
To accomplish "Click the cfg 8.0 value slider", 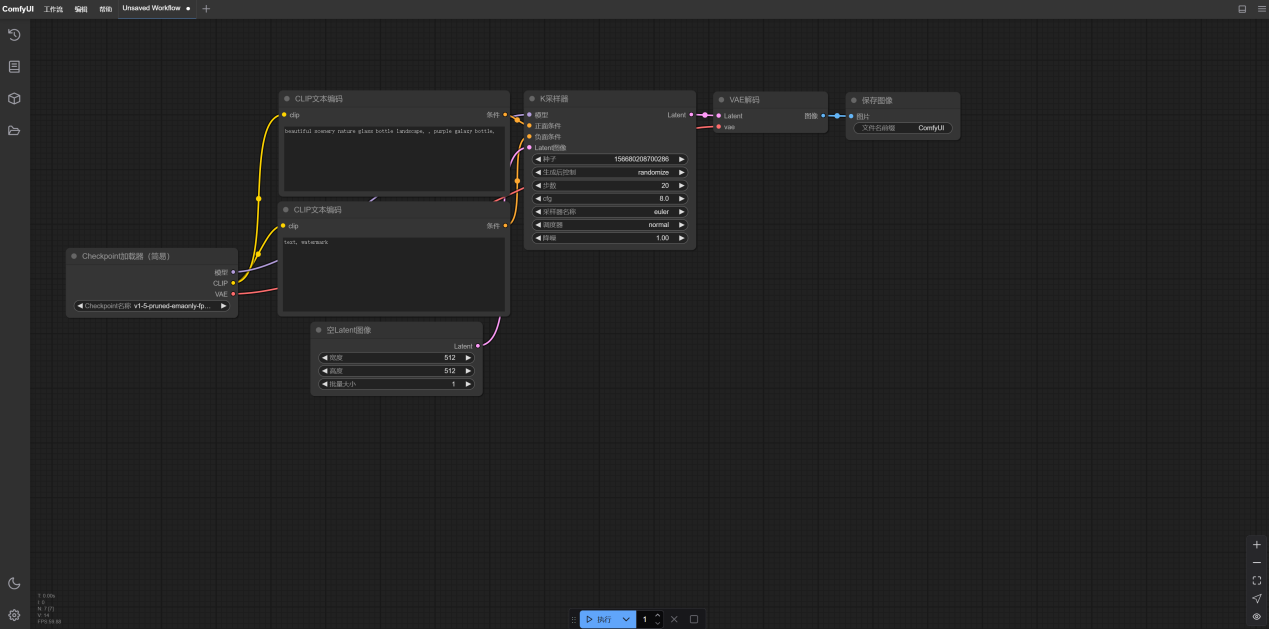I will coord(610,199).
